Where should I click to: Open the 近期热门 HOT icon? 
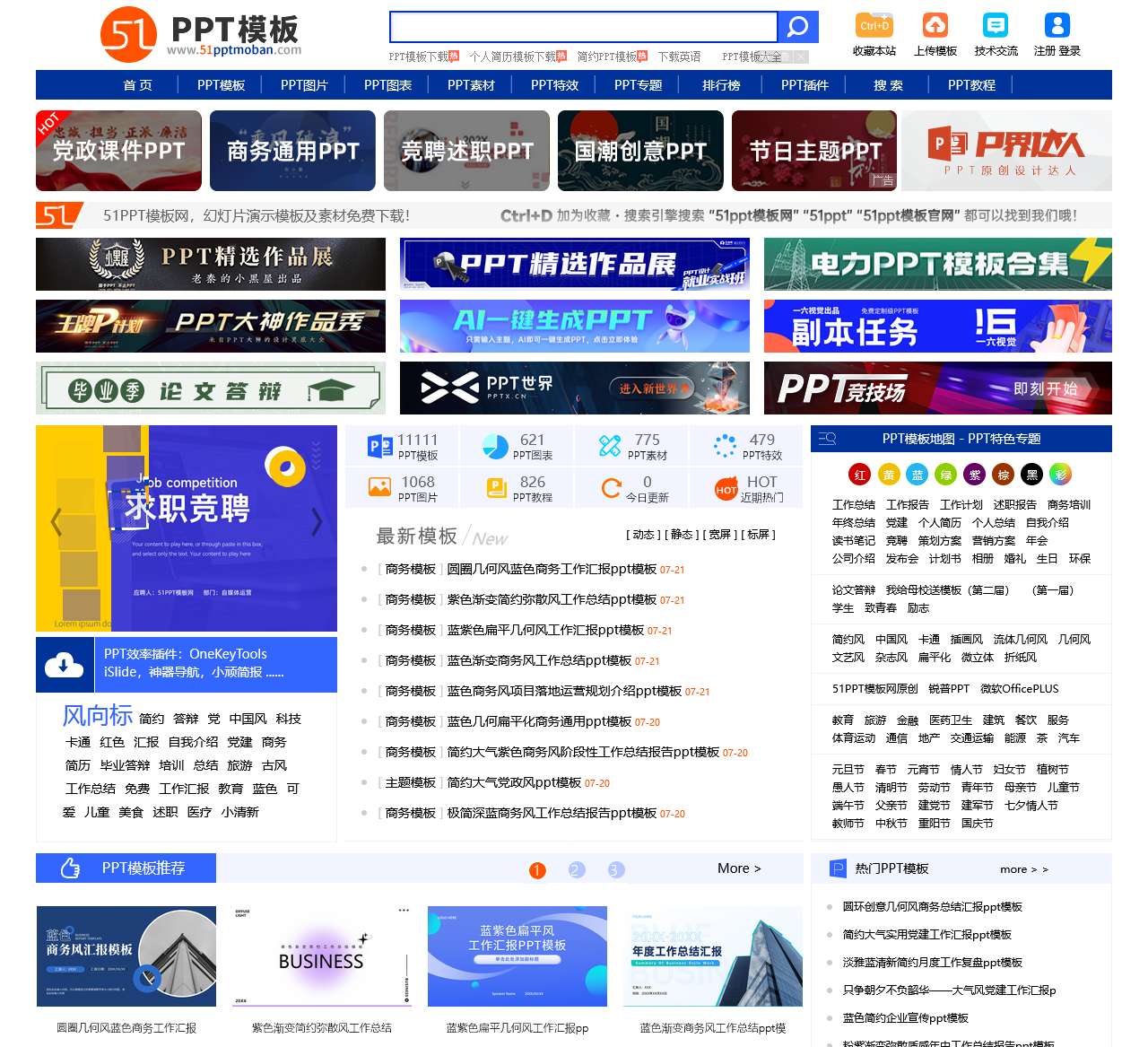pos(726,490)
